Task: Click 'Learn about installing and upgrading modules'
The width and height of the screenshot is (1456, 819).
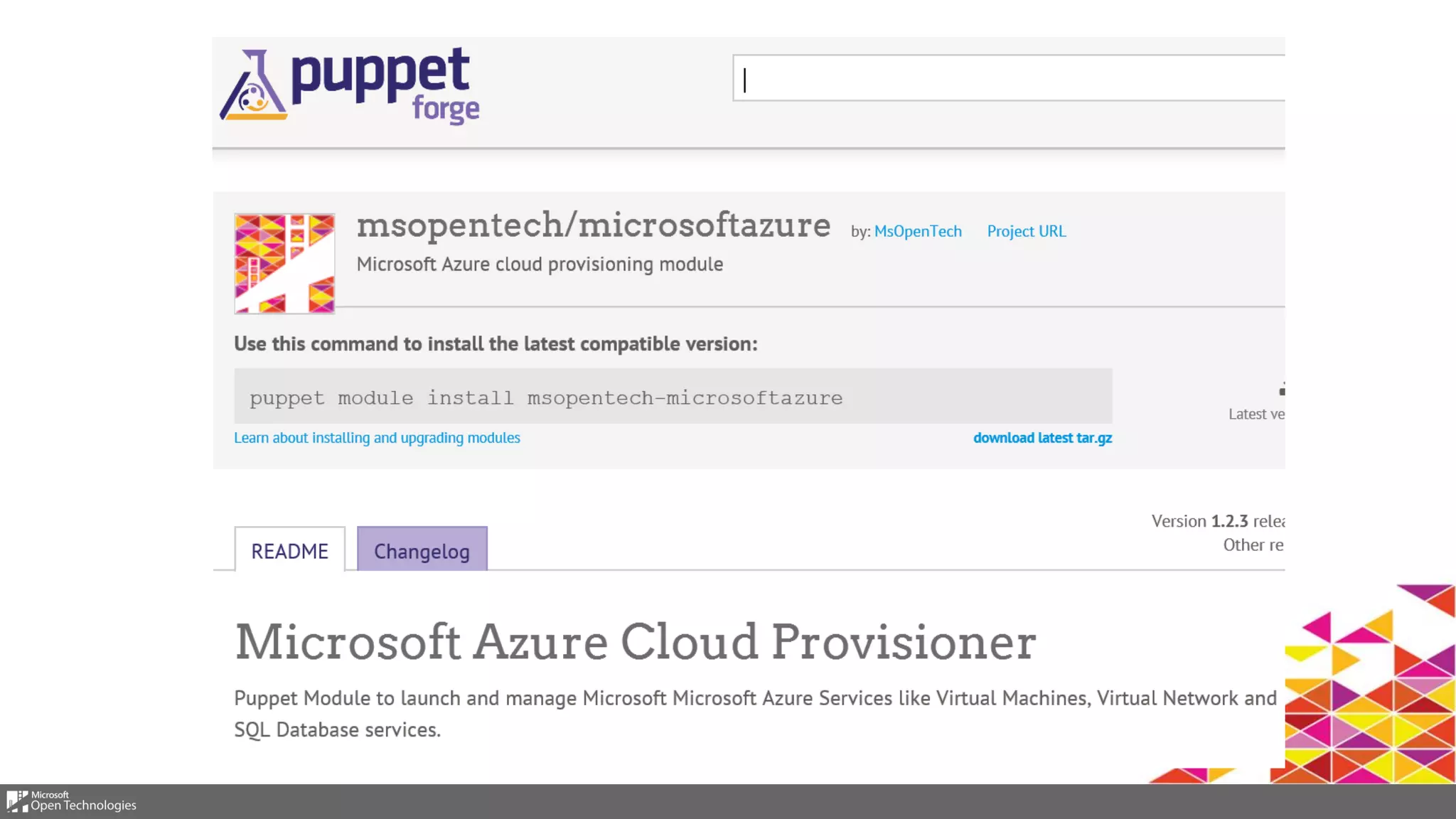Action: coord(377,438)
